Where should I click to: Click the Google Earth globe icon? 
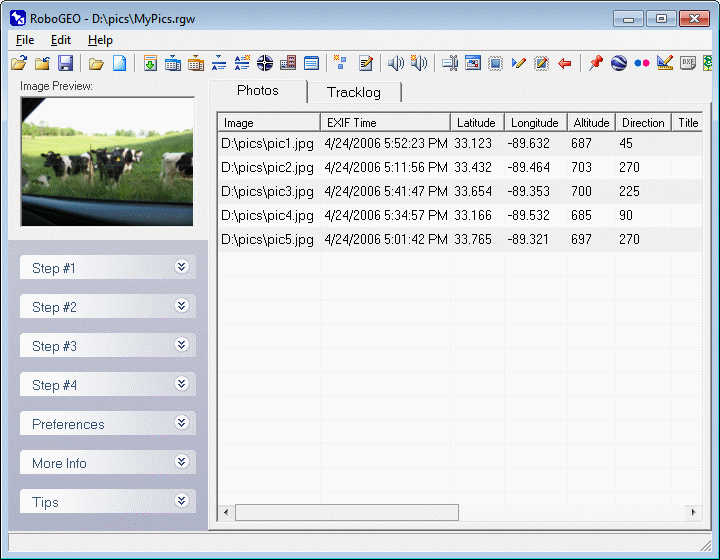619,63
